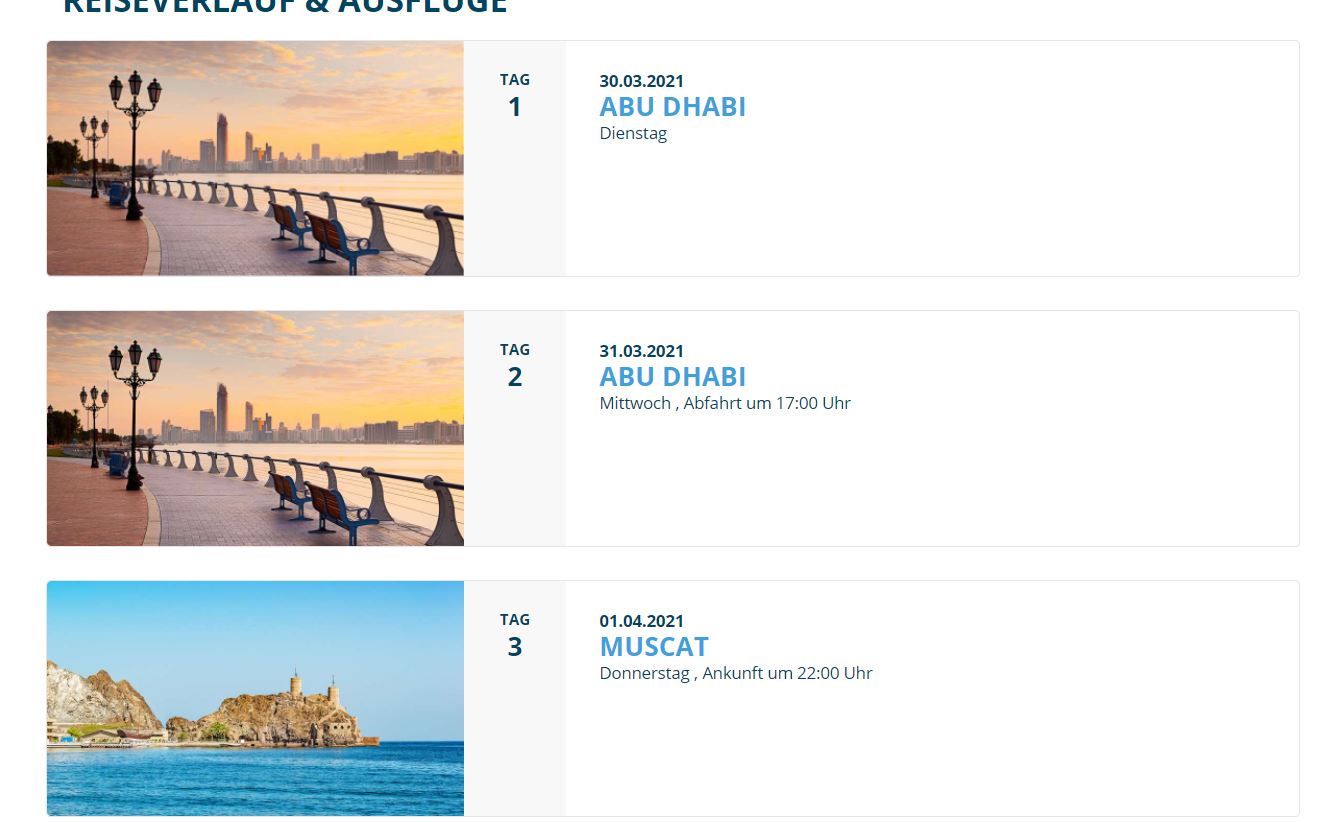Open the Abu Dhabi photo on day 2 card

click(x=255, y=428)
